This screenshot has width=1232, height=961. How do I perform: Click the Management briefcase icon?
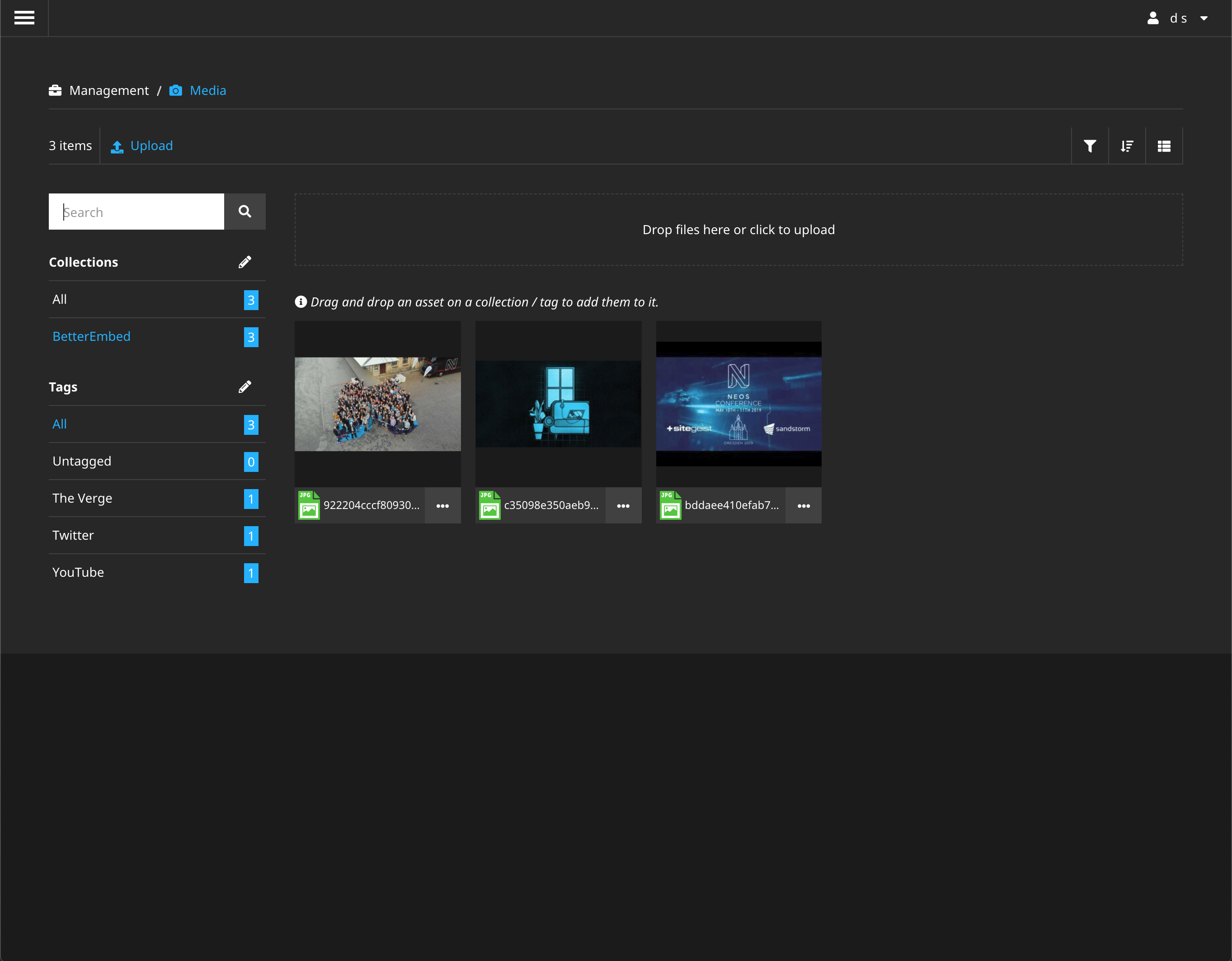[x=55, y=90]
